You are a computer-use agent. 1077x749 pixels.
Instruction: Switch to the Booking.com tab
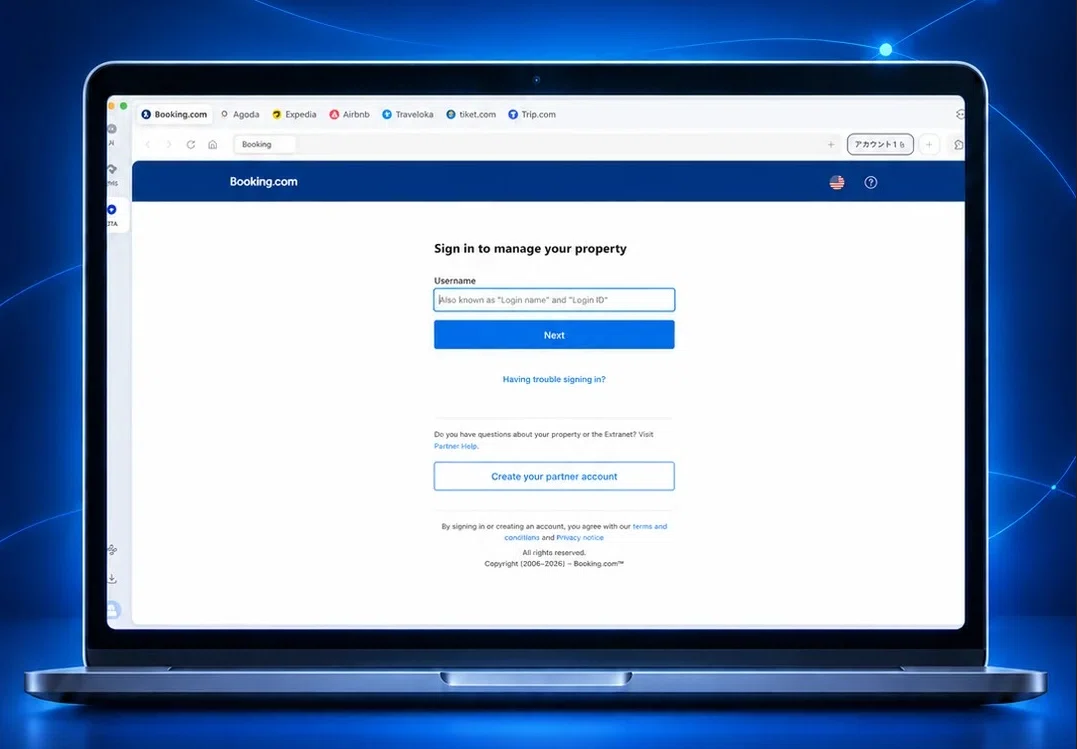coord(174,114)
